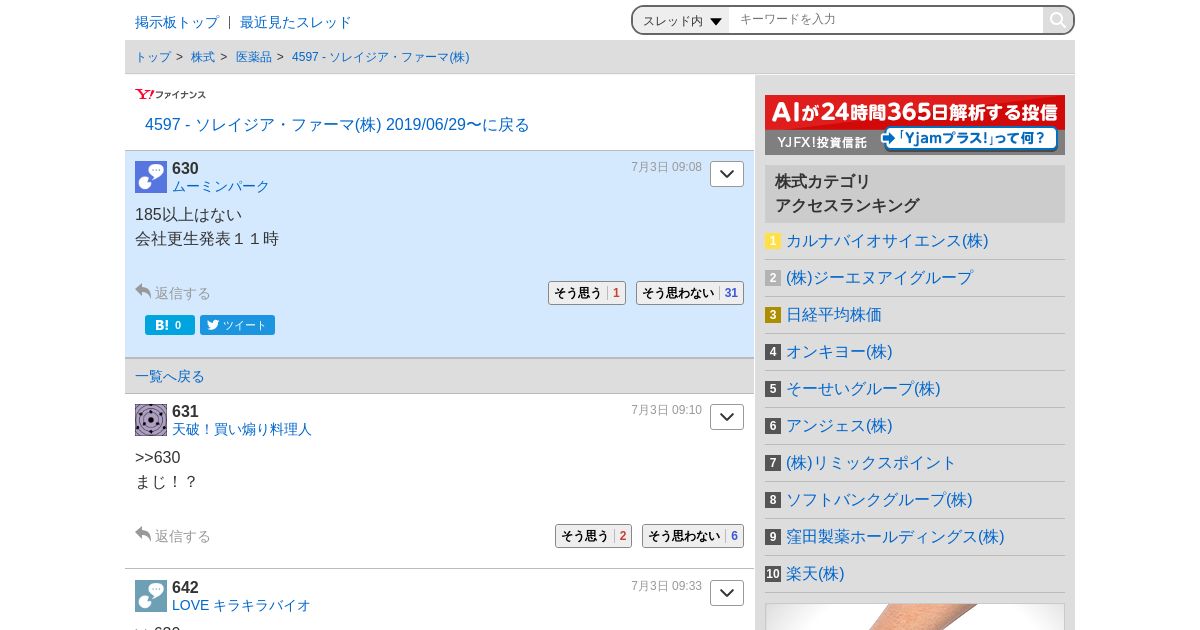Expand options menu on post 642
Image resolution: width=1200 pixels, height=630 pixels.
click(727, 593)
